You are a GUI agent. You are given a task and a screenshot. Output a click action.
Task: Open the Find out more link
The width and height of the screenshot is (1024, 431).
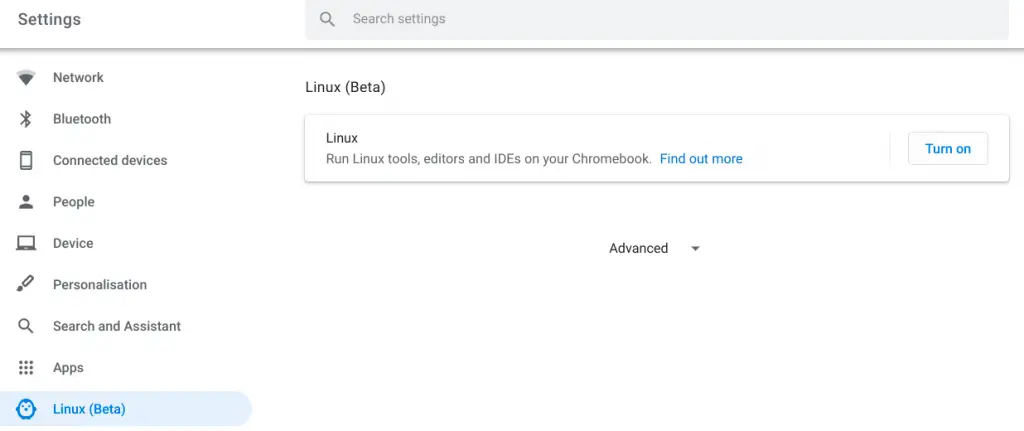(x=701, y=159)
